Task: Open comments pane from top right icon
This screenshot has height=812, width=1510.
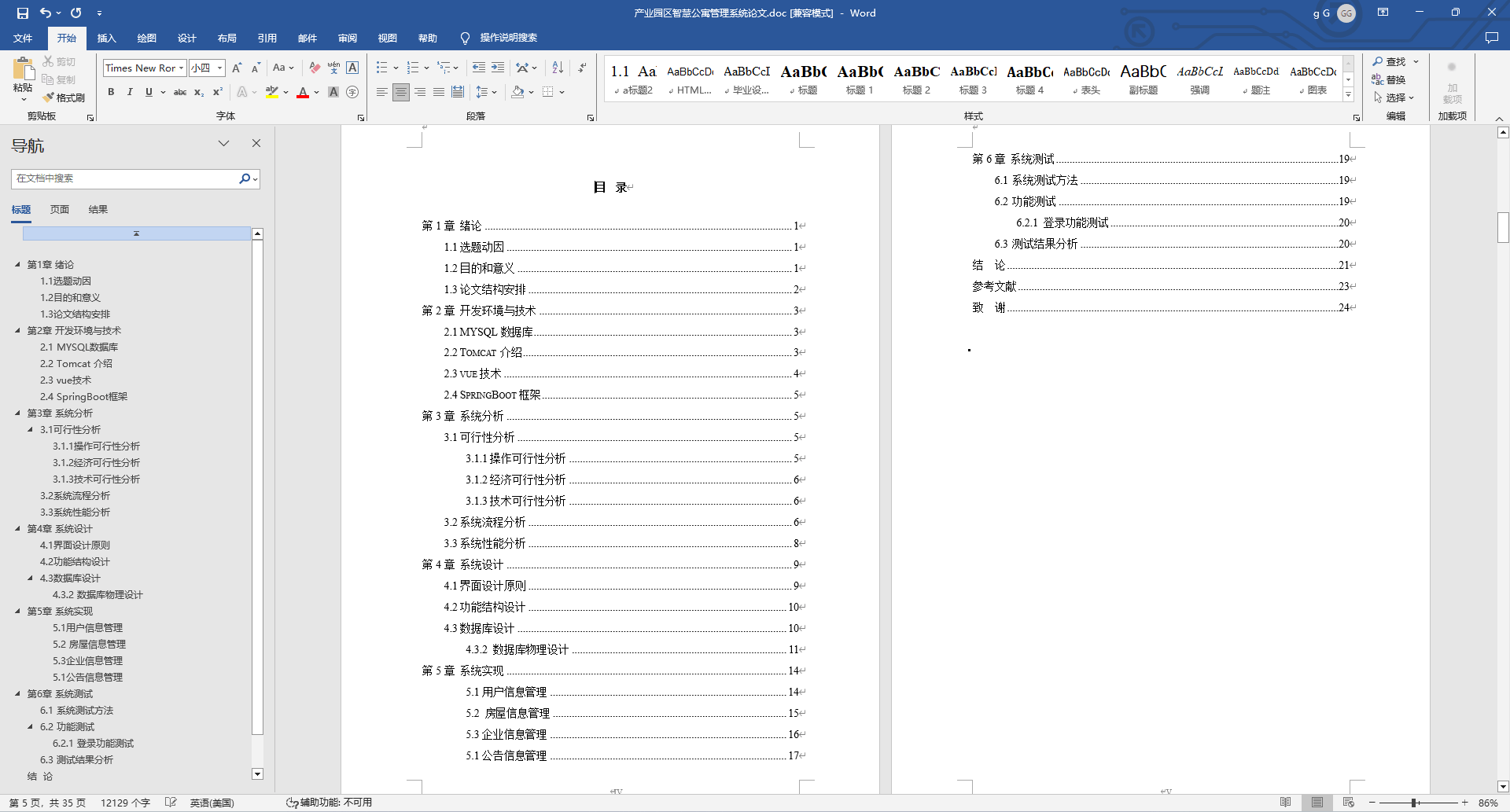Action: coord(1492,38)
